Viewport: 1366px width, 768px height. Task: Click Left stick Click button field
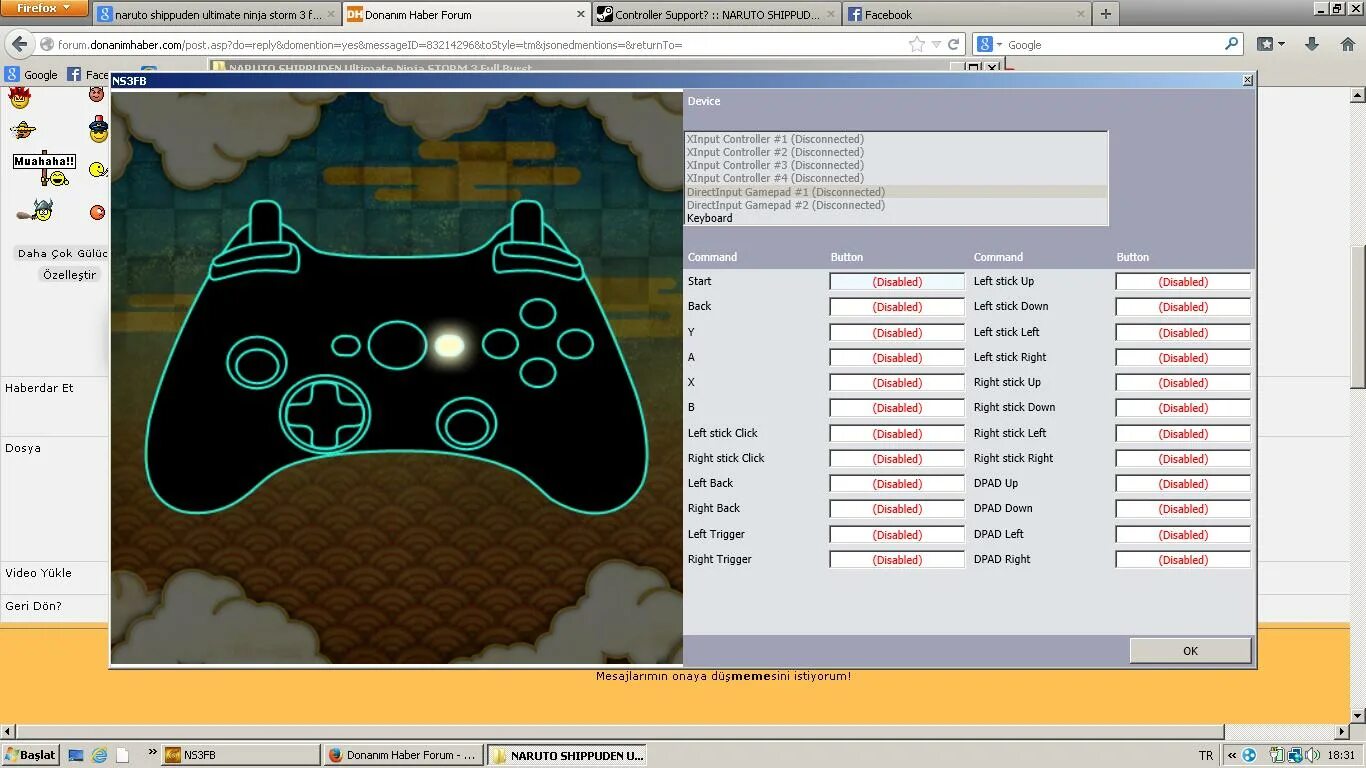(897, 434)
